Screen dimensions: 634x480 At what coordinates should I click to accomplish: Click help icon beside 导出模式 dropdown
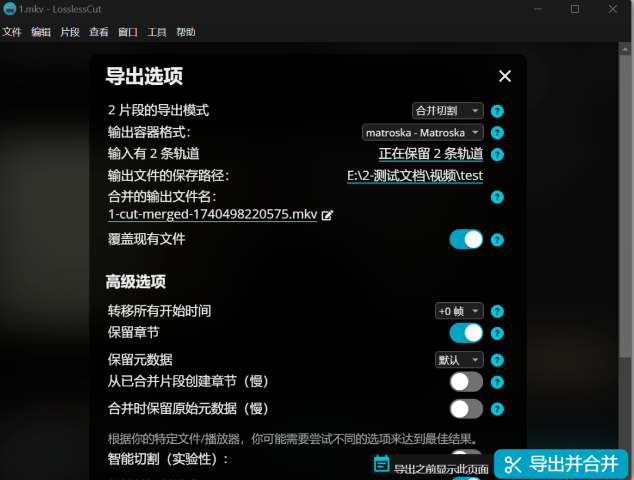pos(497,111)
